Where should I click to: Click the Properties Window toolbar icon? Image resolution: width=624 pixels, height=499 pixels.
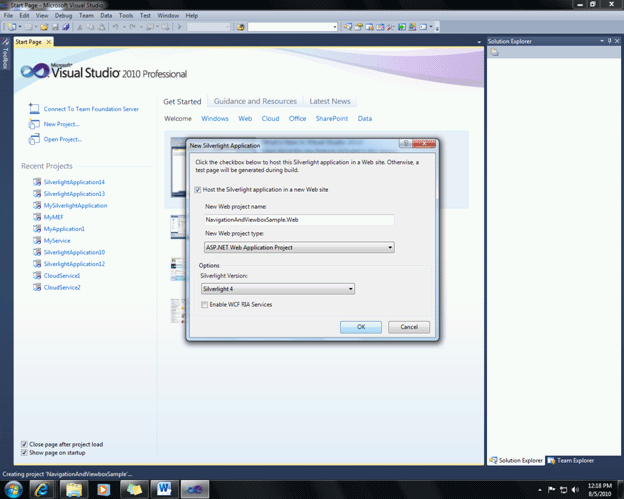359,27
